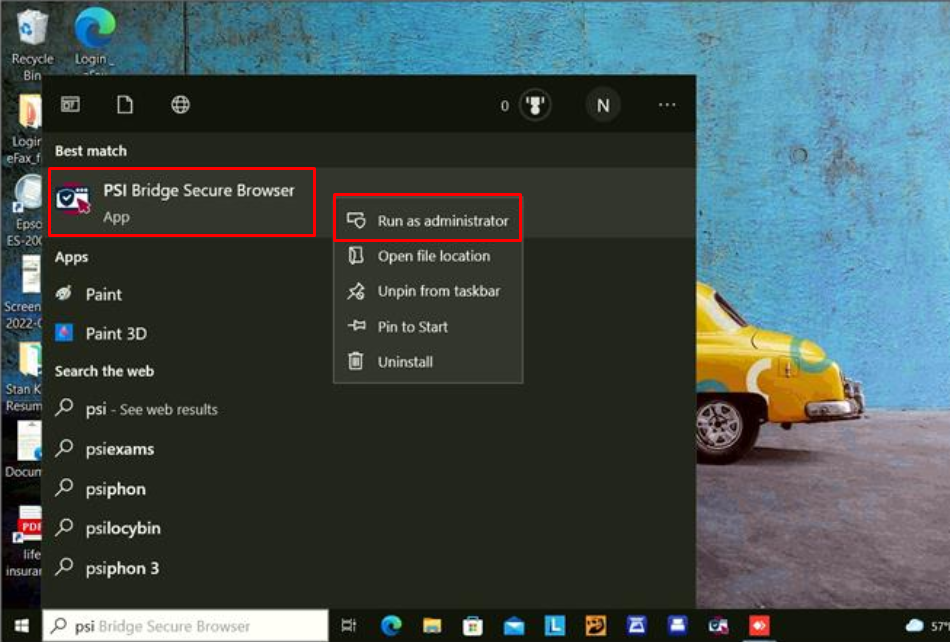Image resolution: width=950 pixels, height=642 pixels.
Task: Filter search results by Documents icon
Action: pyautogui.click(x=125, y=105)
